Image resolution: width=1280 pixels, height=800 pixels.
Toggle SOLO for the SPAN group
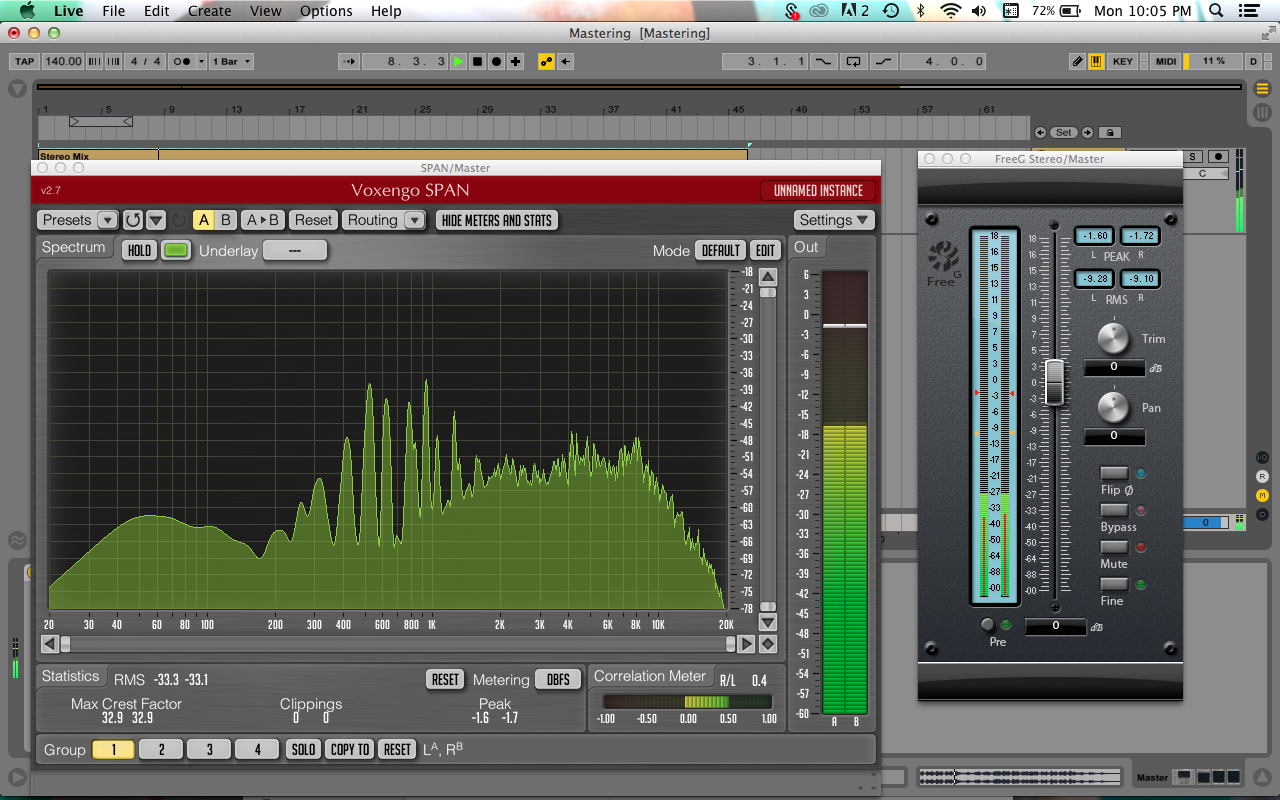tap(304, 749)
